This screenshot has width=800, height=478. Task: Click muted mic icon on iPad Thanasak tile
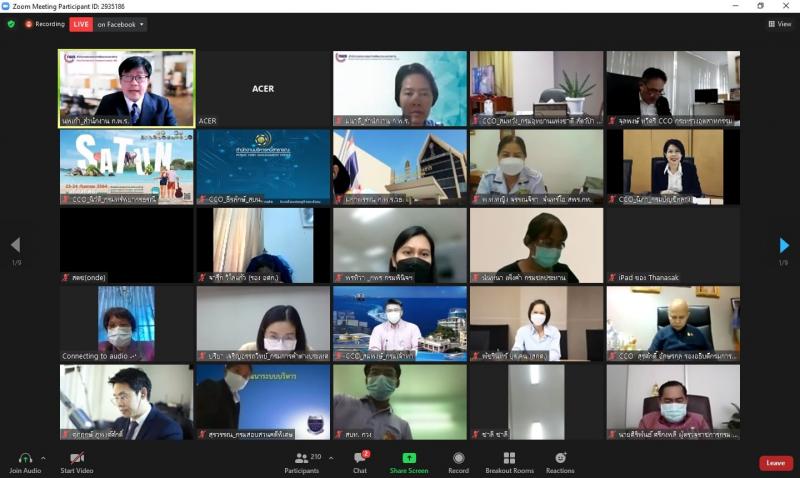pyautogui.click(x=612, y=278)
